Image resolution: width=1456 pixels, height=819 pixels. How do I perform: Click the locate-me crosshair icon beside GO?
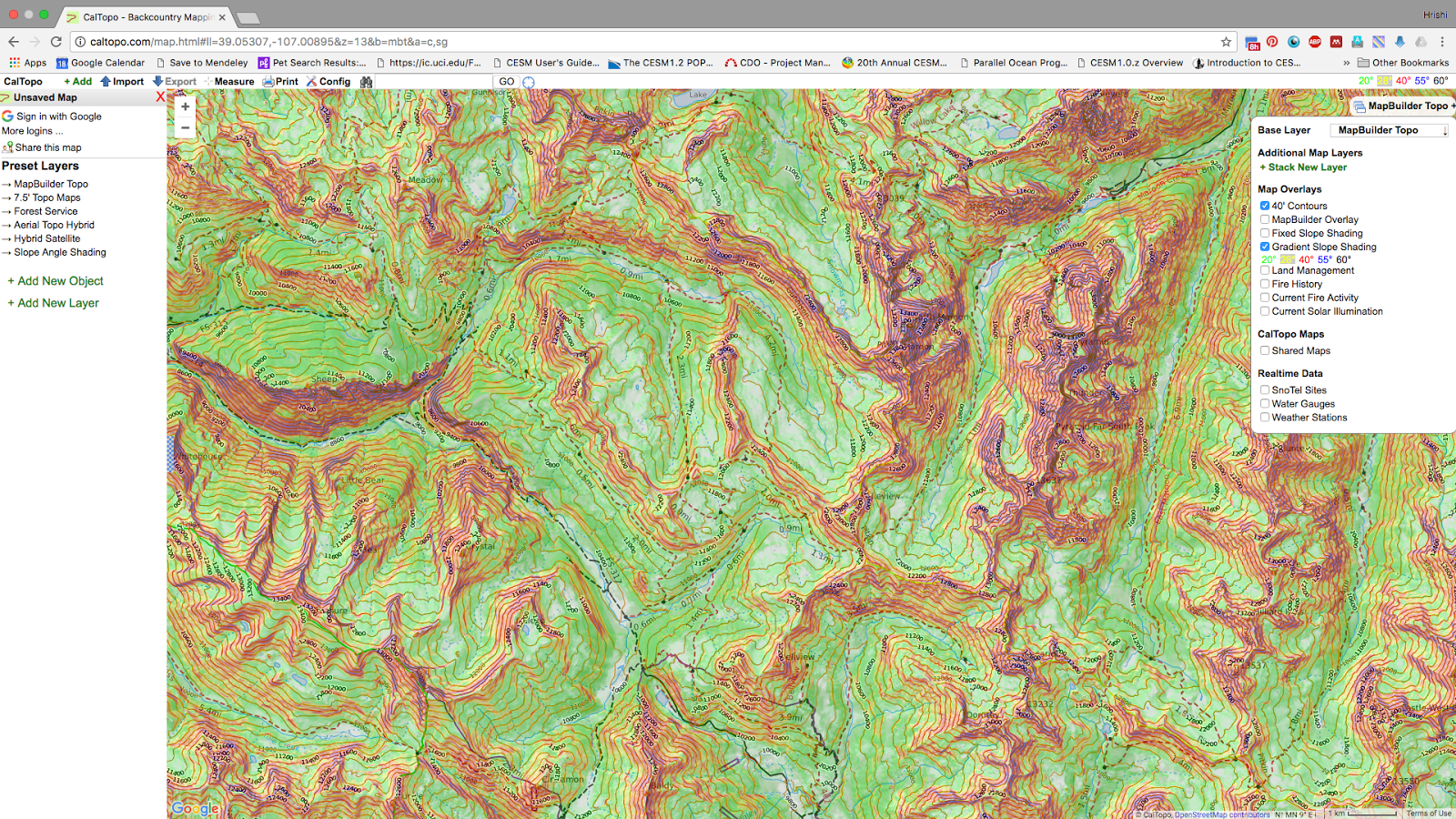[529, 82]
